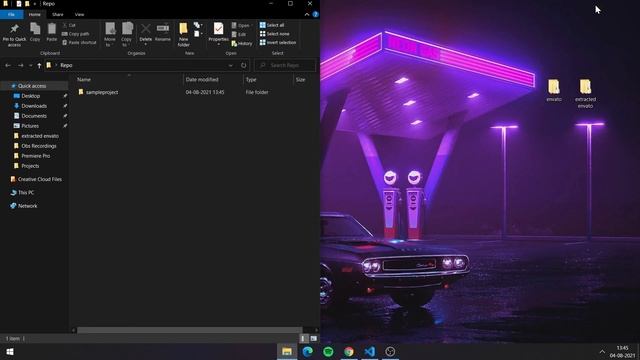Expand the address bar history dropdown

pos(231,65)
